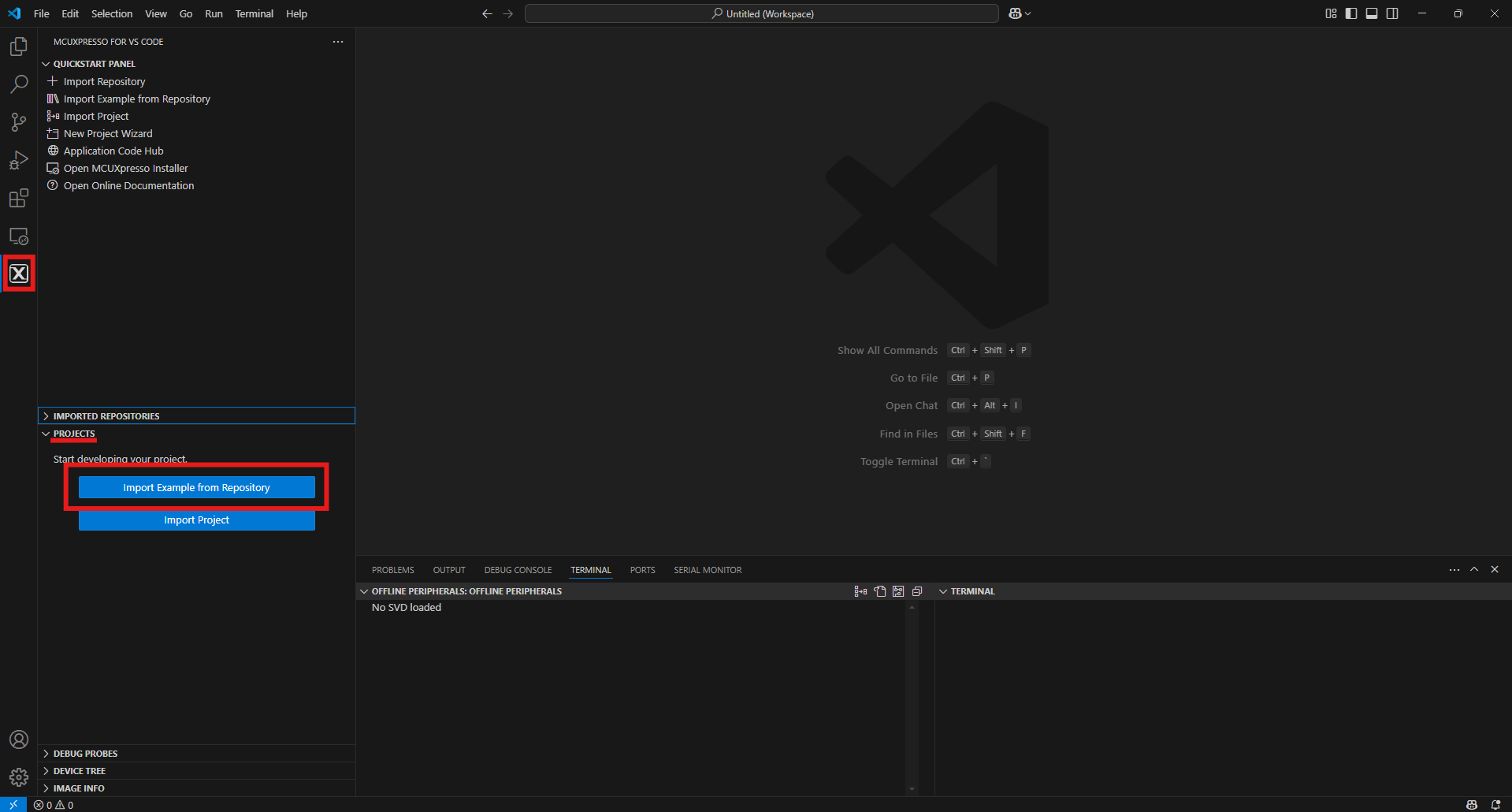Open the Explorer view icon
Viewport: 1512px width, 812px height.
coord(19,47)
